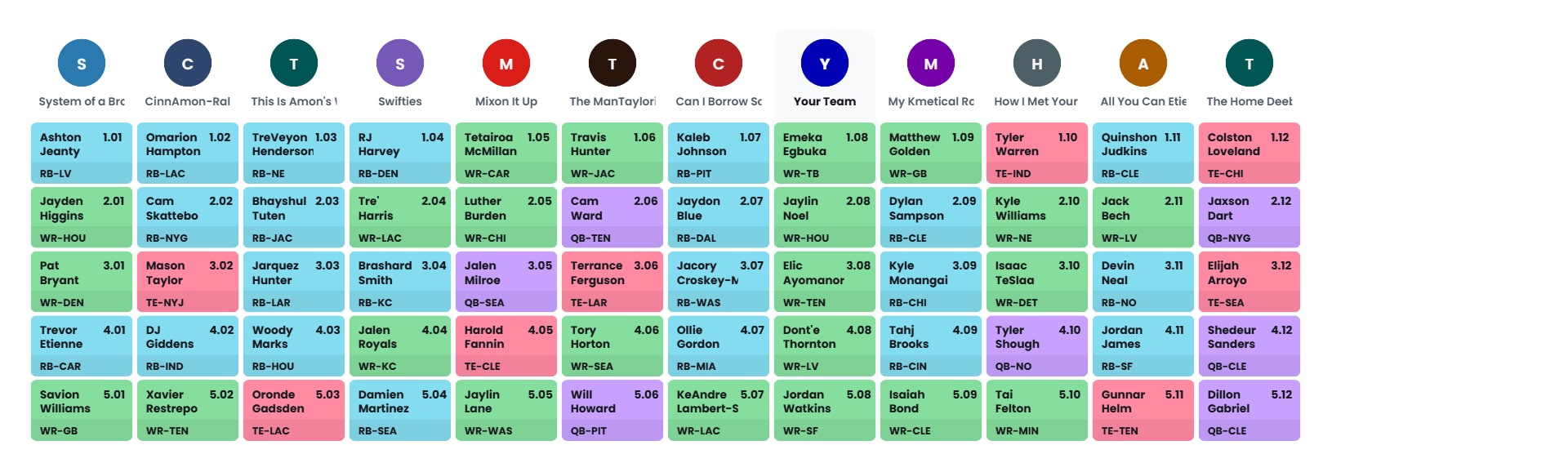Click the orange A avatar for All You Can Etie
1568x472 pixels.
coord(1143,64)
